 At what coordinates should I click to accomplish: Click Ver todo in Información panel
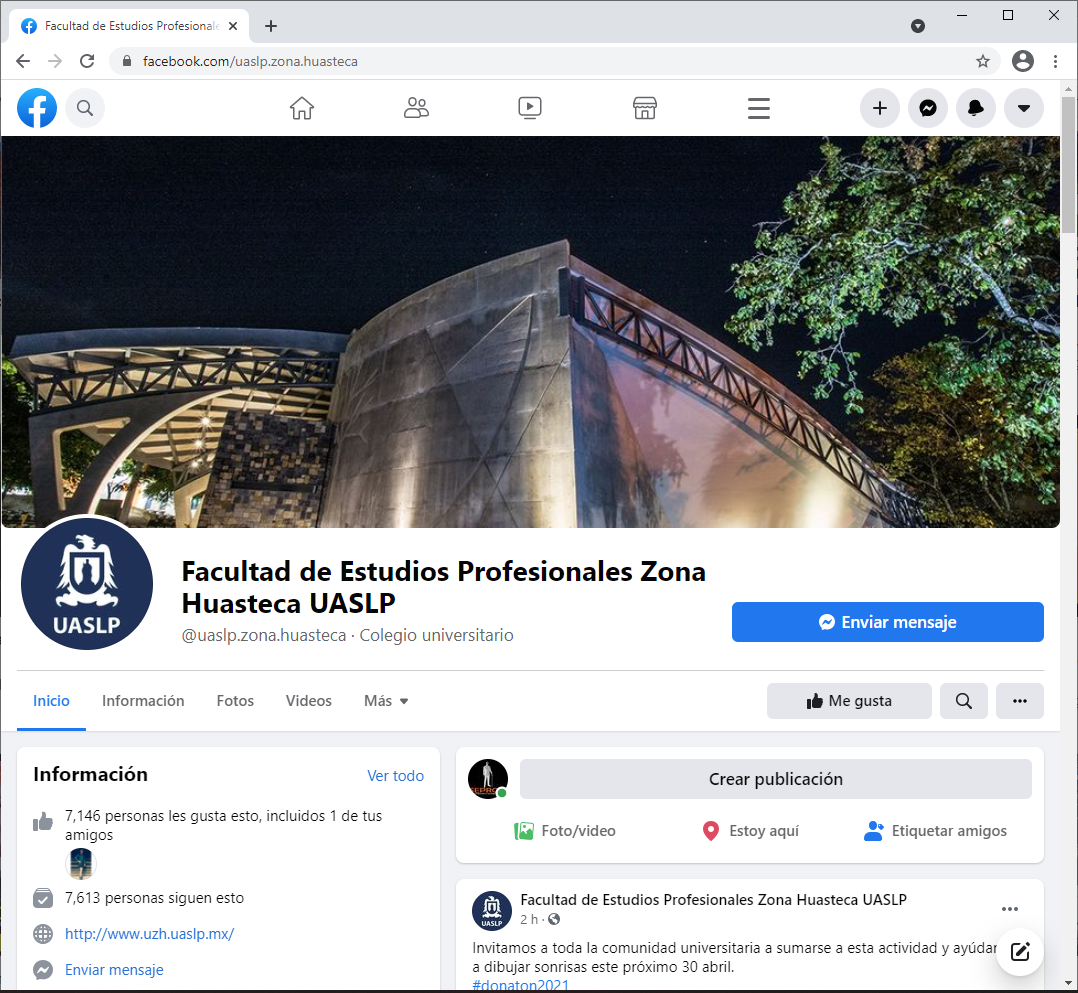click(395, 776)
